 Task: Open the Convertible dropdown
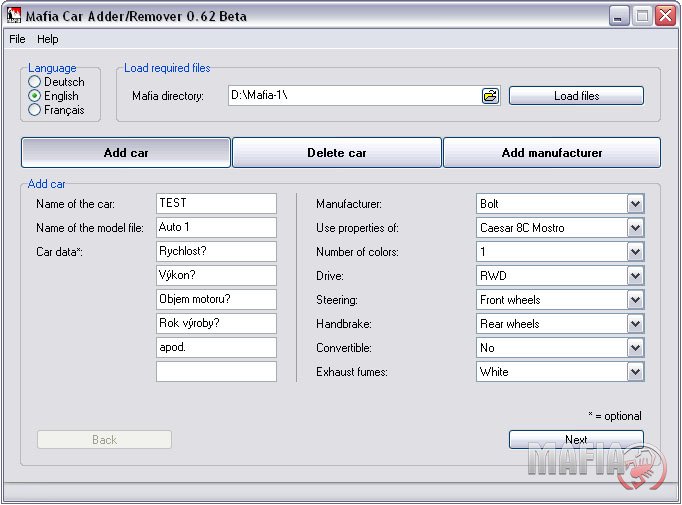click(x=635, y=348)
